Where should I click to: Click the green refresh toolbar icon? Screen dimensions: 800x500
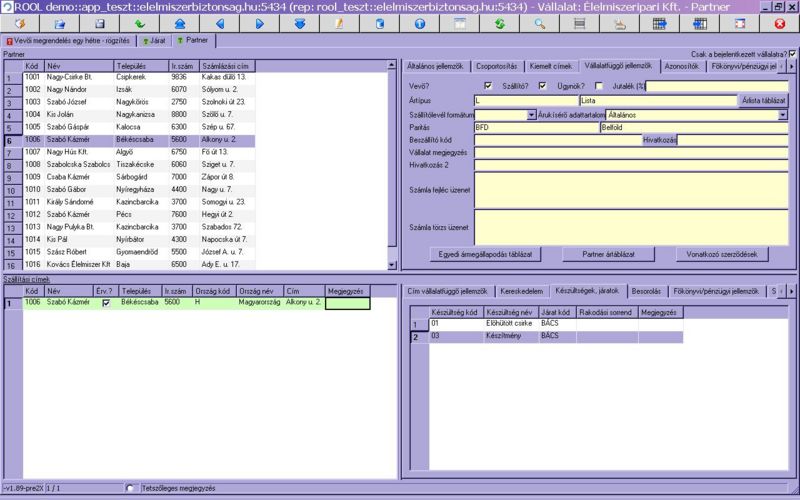click(499, 22)
